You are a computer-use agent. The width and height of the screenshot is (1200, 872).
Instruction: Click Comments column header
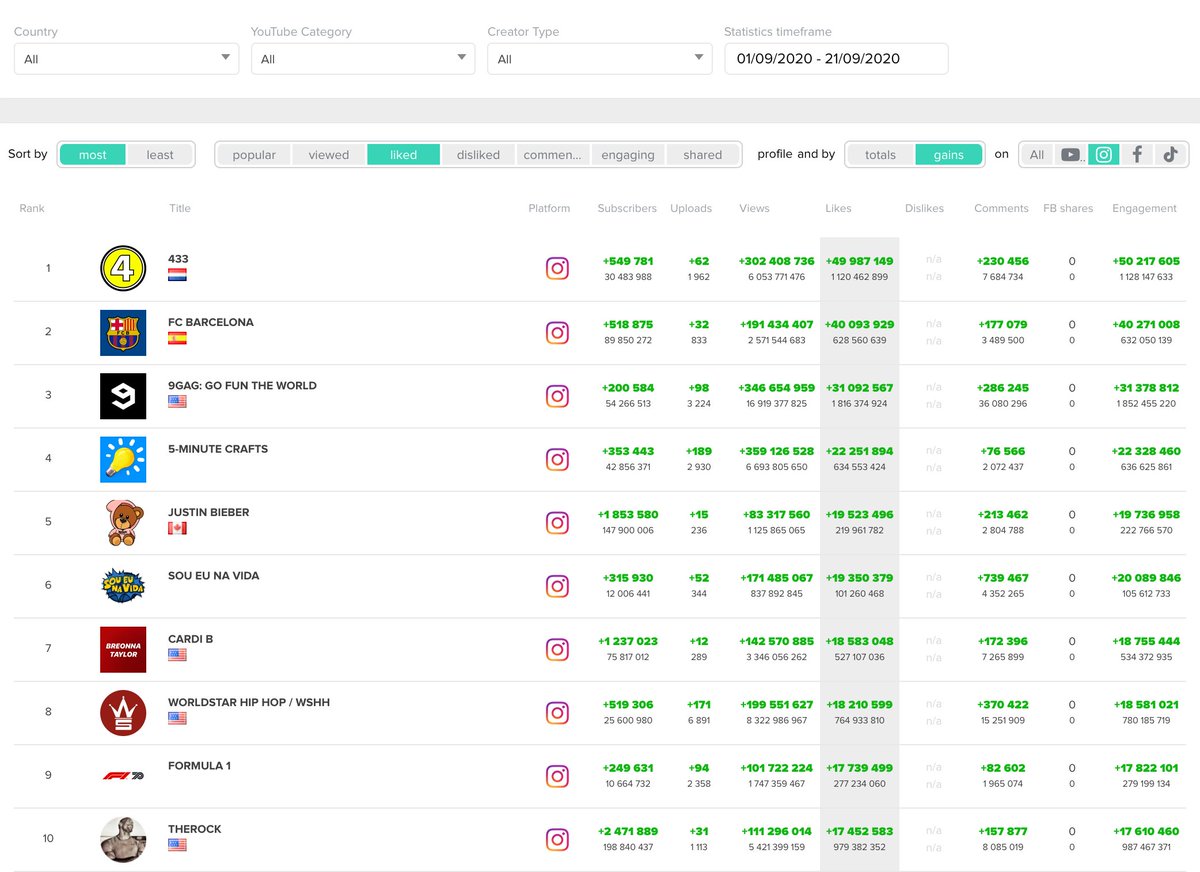coord(1001,209)
